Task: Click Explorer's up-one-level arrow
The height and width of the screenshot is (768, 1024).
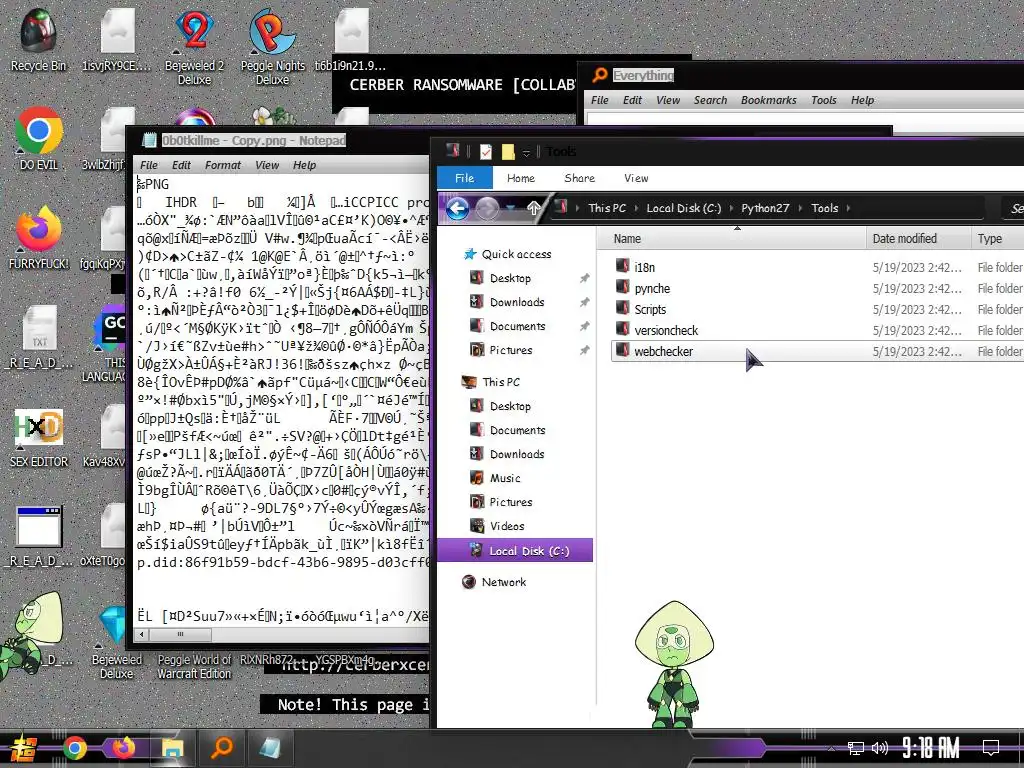Action: point(534,208)
